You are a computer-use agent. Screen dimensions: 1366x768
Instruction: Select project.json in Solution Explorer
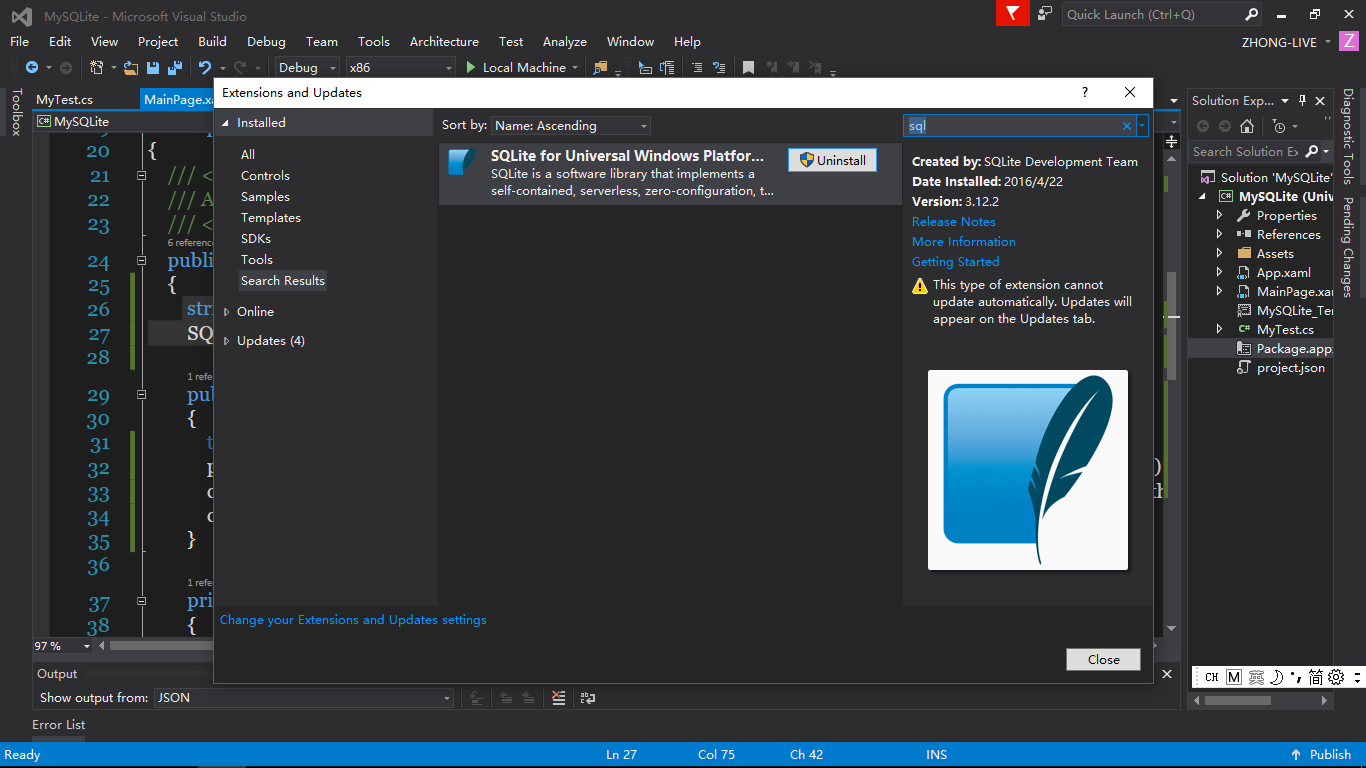tap(1290, 368)
